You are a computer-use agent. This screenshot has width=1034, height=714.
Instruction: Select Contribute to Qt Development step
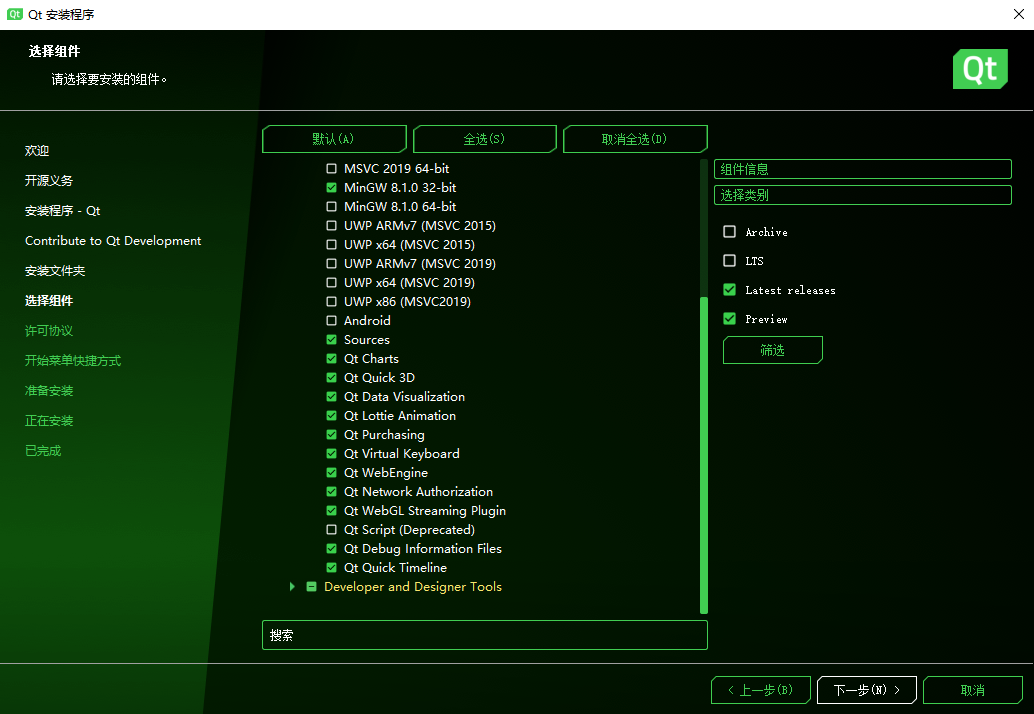113,241
